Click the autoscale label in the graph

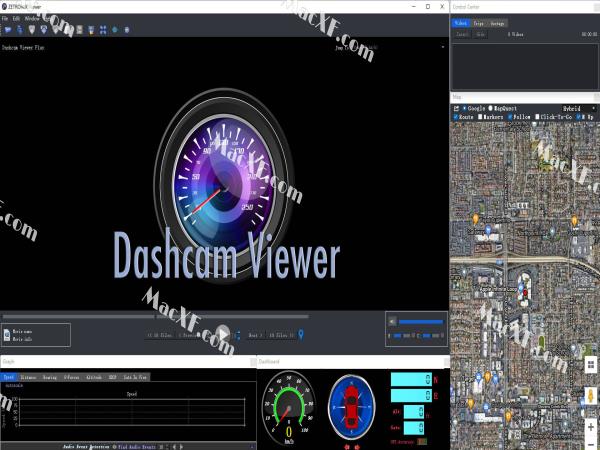tap(14, 386)
